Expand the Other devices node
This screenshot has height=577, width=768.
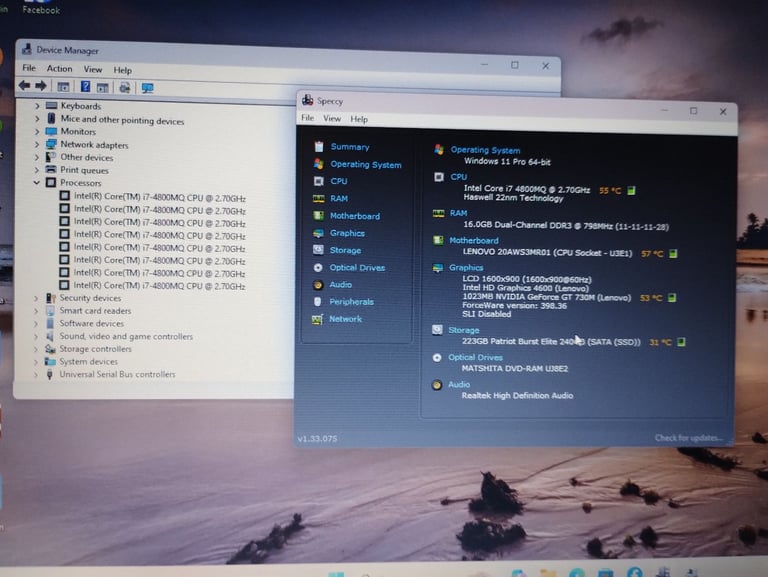37,157
